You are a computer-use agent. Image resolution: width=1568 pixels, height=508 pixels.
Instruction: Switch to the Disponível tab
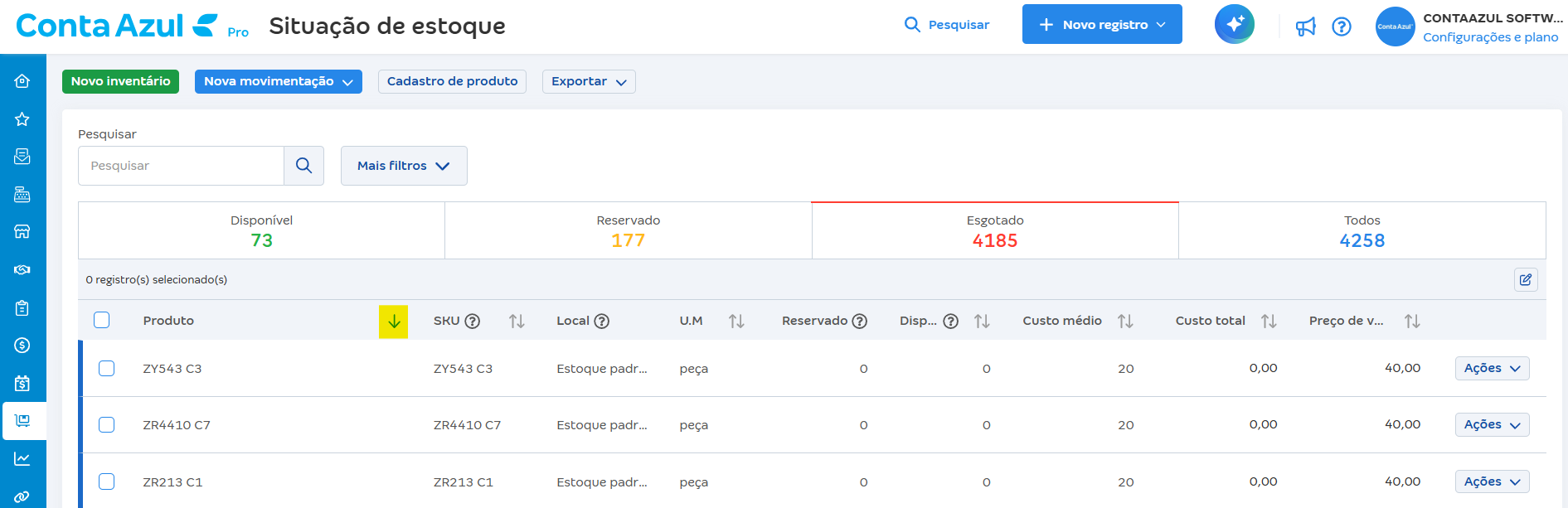tap(261, 230)
